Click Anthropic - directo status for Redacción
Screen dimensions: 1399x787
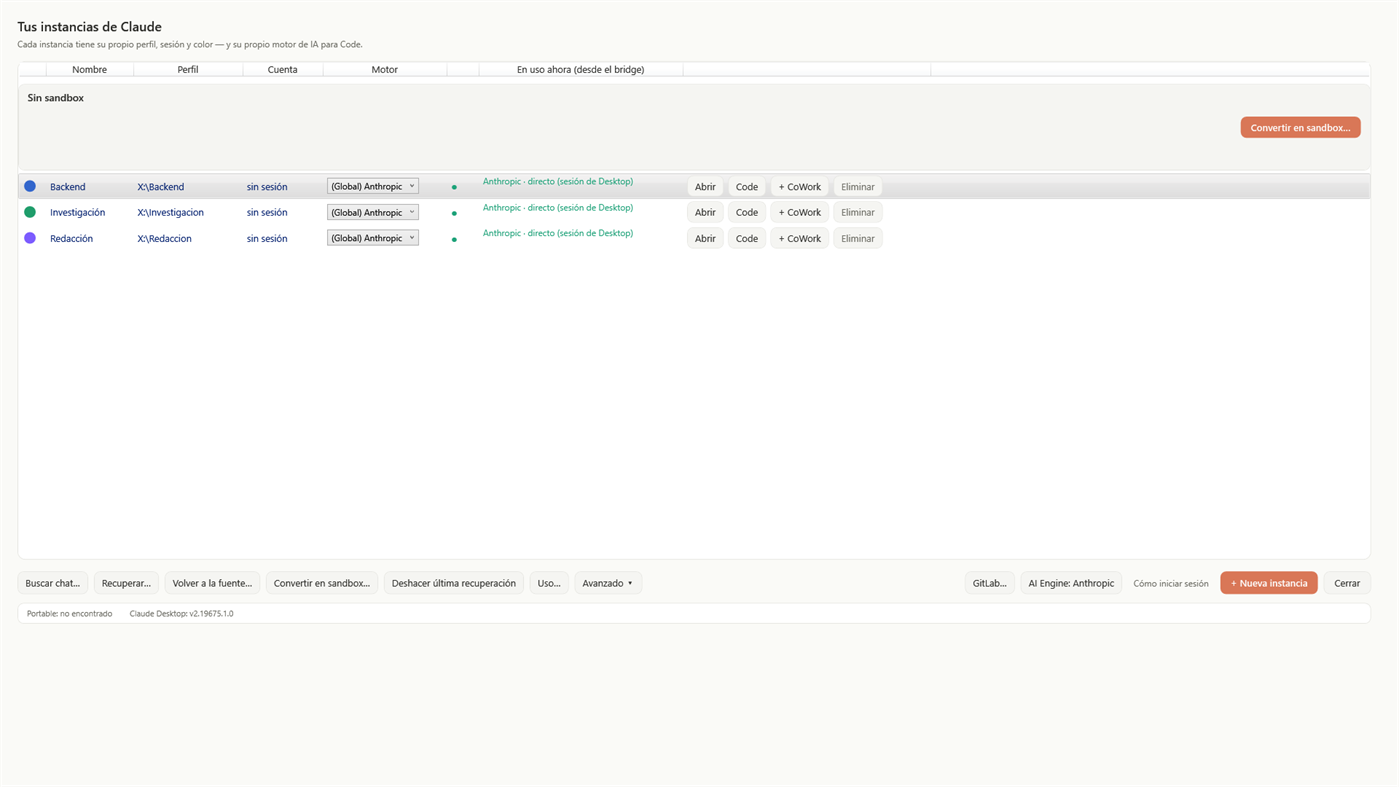558,233
